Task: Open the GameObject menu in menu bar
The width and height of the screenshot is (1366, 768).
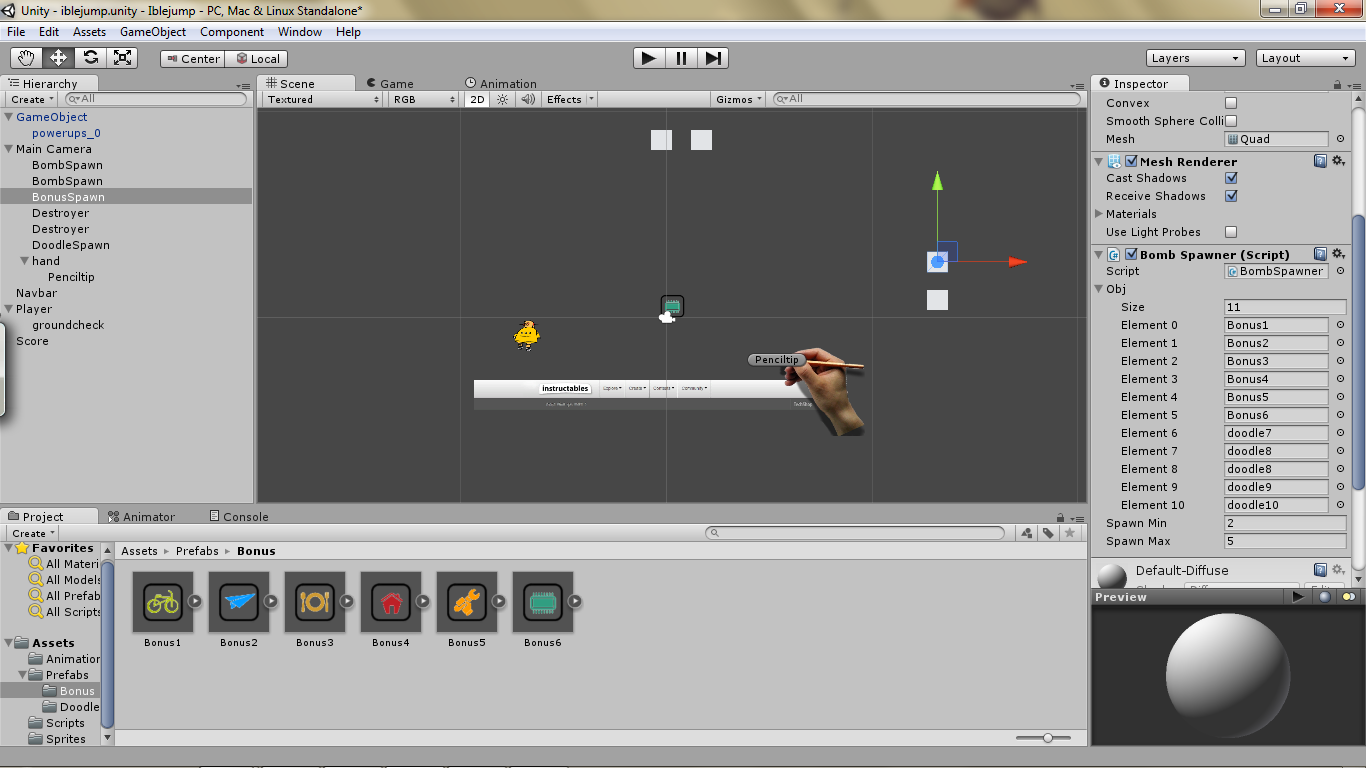Action: (153, 32)
